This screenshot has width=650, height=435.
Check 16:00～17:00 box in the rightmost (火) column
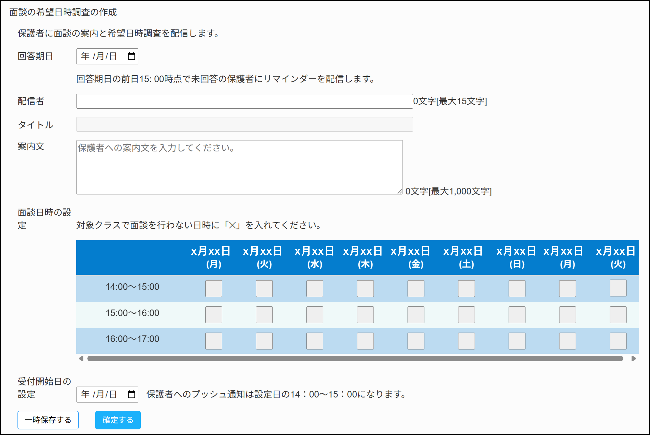tap(618, 340)
